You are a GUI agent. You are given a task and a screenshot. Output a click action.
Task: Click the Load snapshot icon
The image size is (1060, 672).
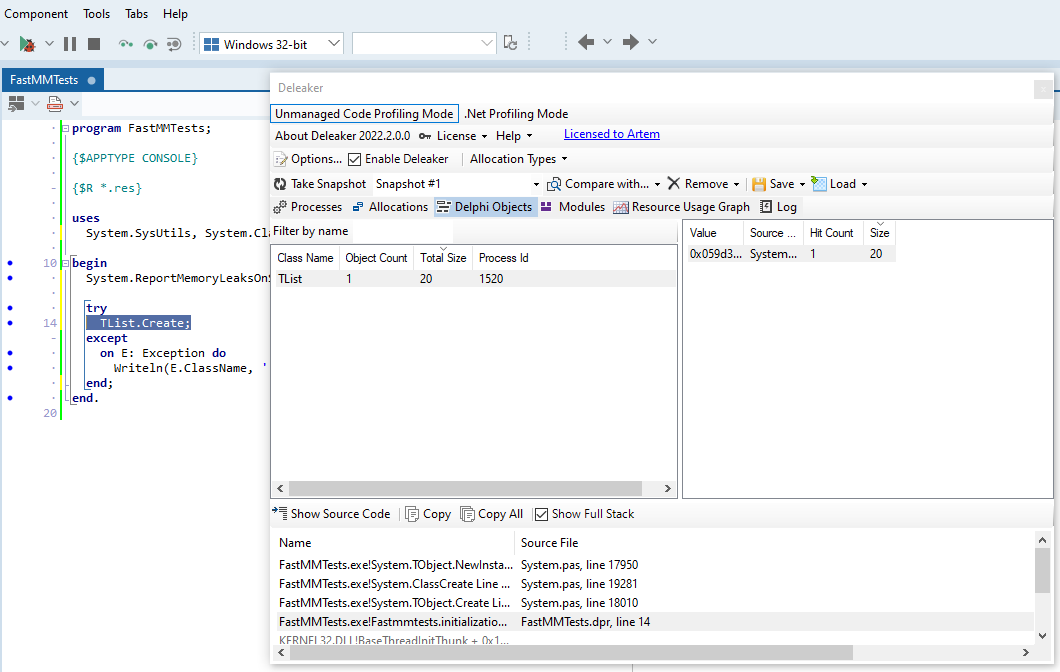click(x=820, y=184)
